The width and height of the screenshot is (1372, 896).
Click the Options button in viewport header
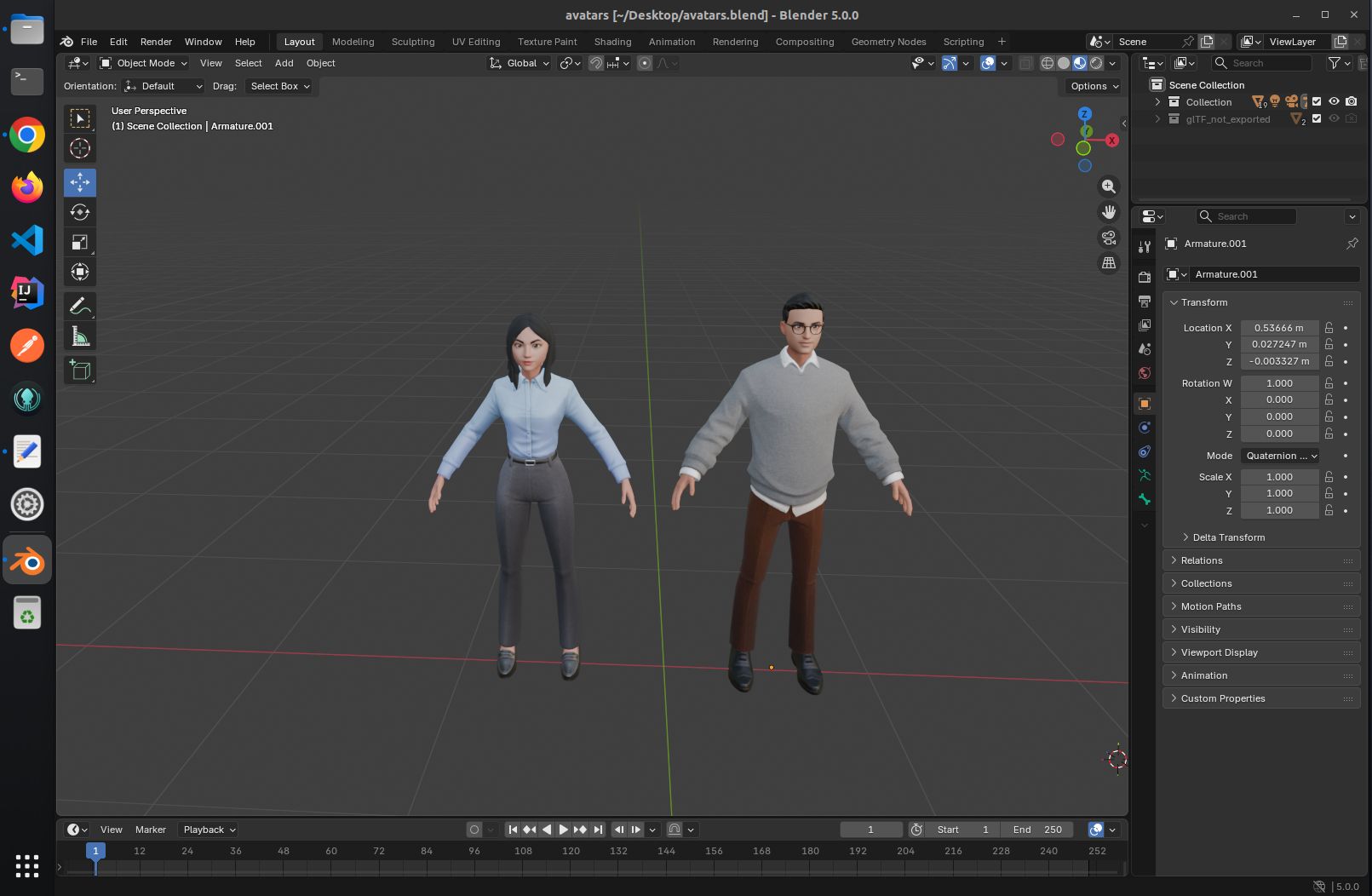[x=1094, y=86]
